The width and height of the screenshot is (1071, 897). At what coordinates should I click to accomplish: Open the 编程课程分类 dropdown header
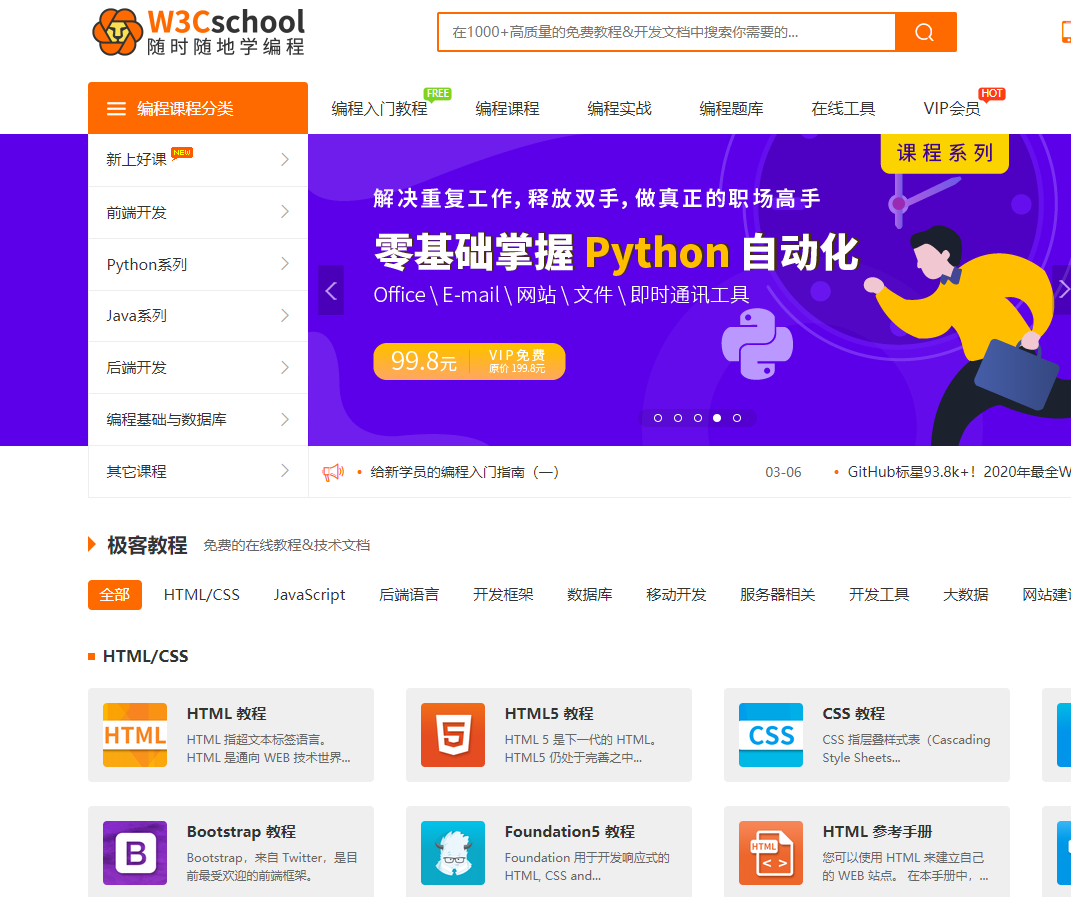pos(198,108)
